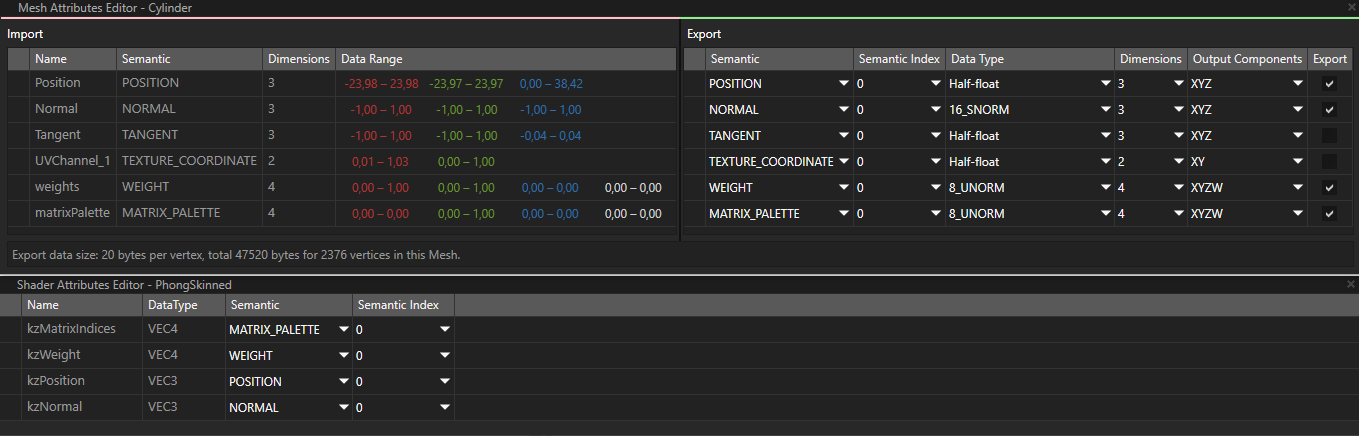This screenshot has height=436, width=1359.
Task: Open Semantic Index dropdown for export TANGENT
Action: click(900, 136)
